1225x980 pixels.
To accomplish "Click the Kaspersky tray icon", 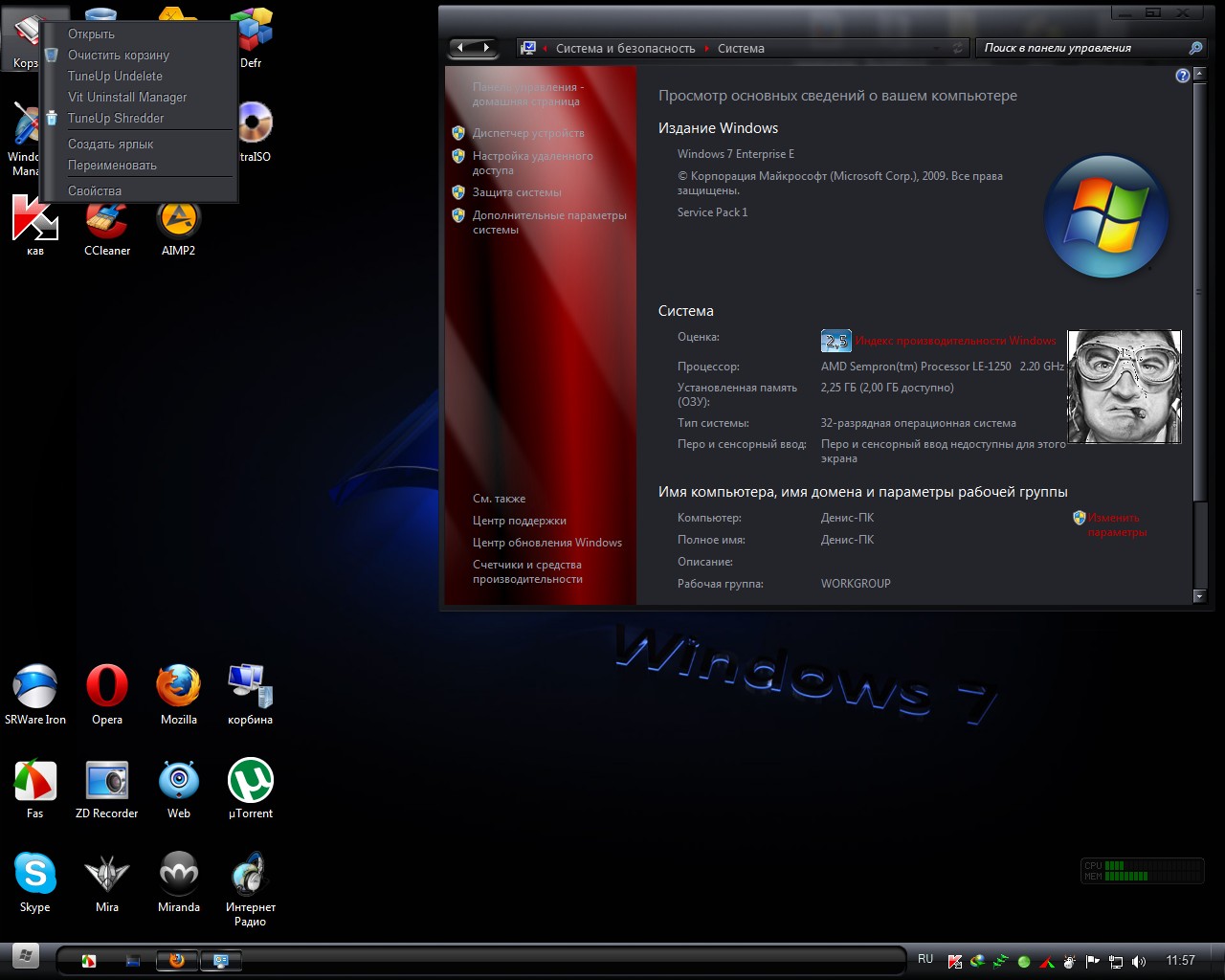I will point(954,961).
